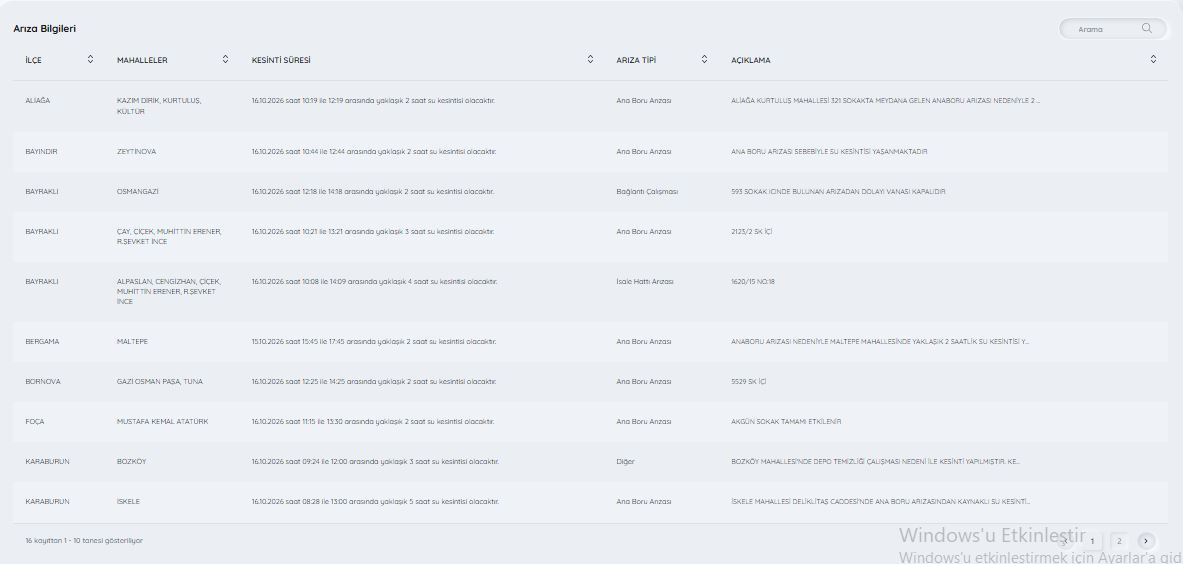Select AKGÜN SOKAK TAMAMI ETKİLENİR description
This screenshot has height=564, width=1183.
786,421
